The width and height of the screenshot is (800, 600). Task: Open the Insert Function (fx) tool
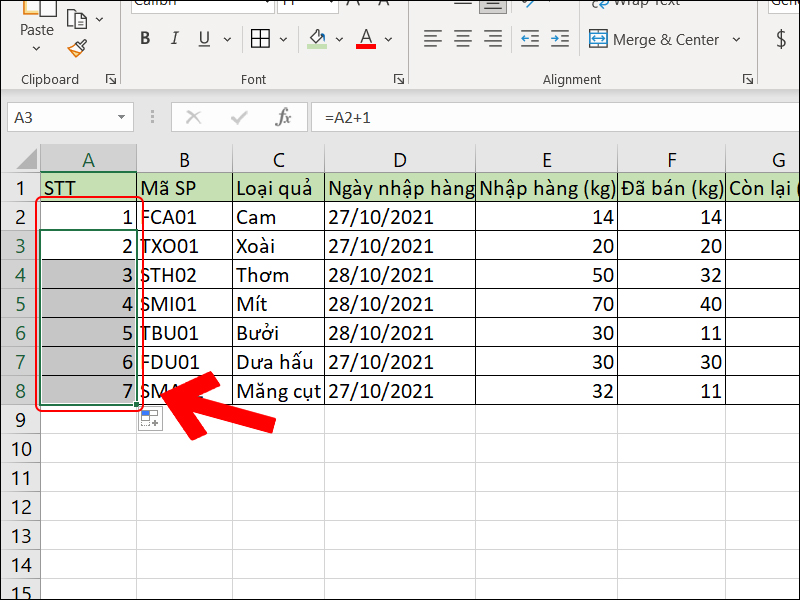click(283, 116)
